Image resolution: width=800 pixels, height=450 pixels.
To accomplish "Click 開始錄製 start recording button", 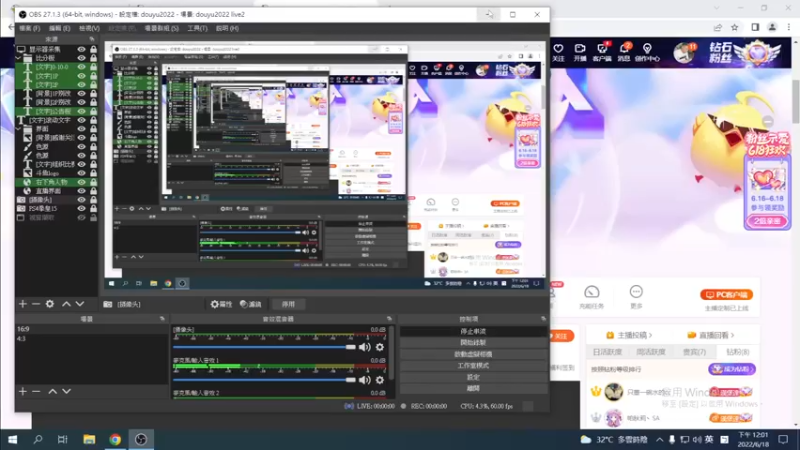I will point(473,343).
